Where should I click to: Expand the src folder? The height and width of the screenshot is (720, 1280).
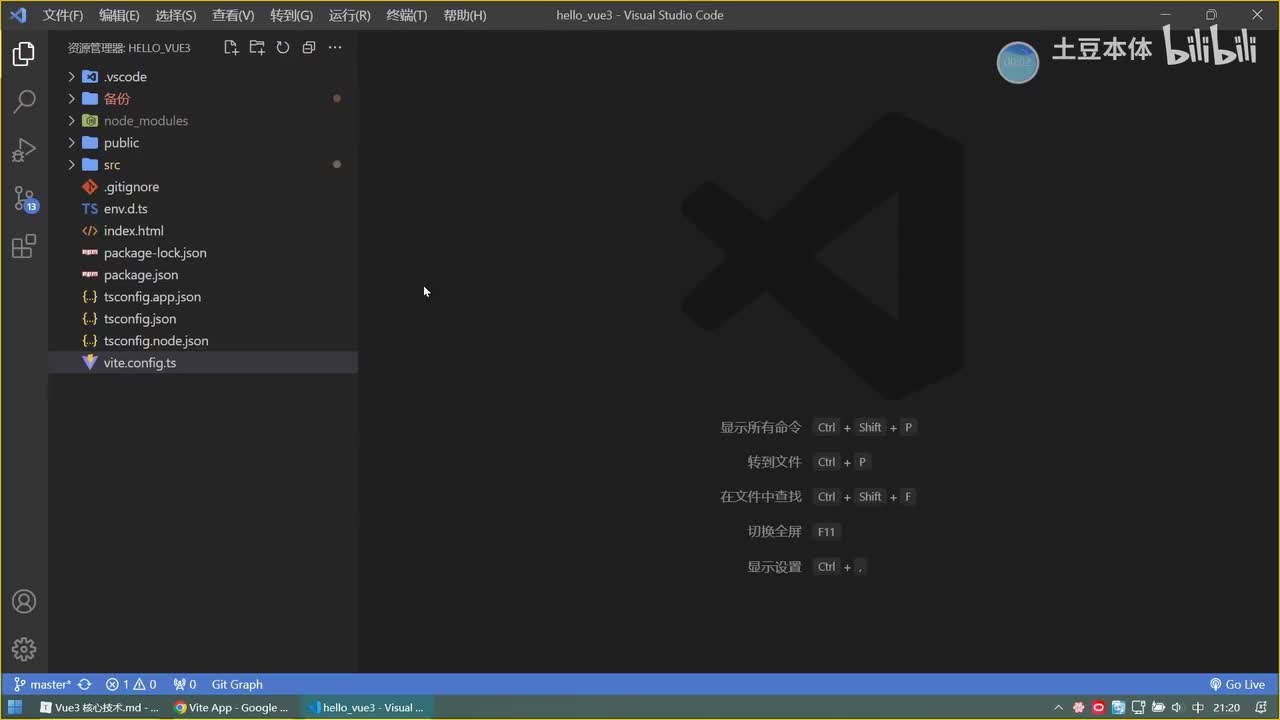point(202,164)
